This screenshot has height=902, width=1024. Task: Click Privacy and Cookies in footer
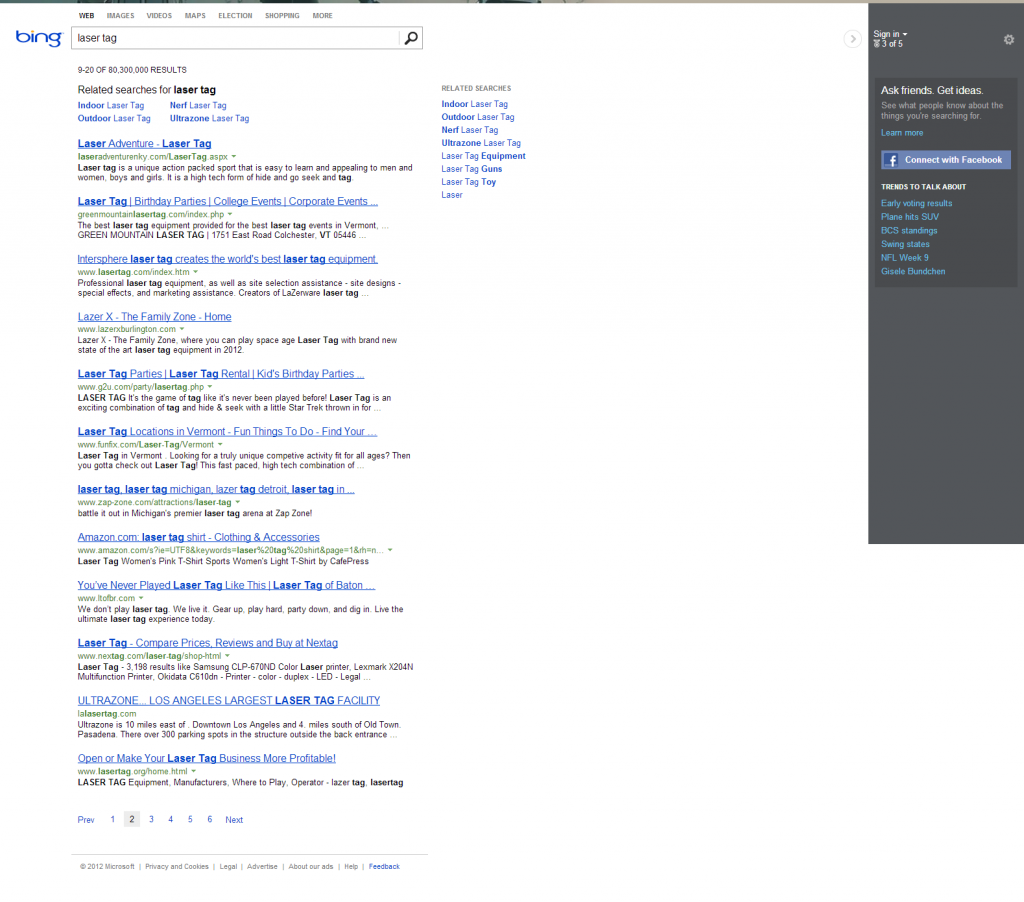coord(177,867)
